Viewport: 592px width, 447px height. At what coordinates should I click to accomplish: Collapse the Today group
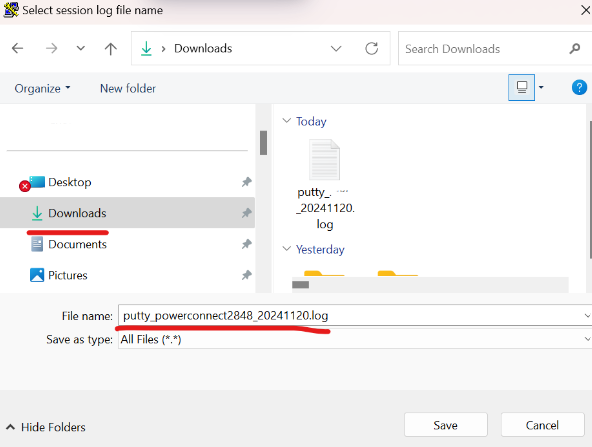pos(287,121)
